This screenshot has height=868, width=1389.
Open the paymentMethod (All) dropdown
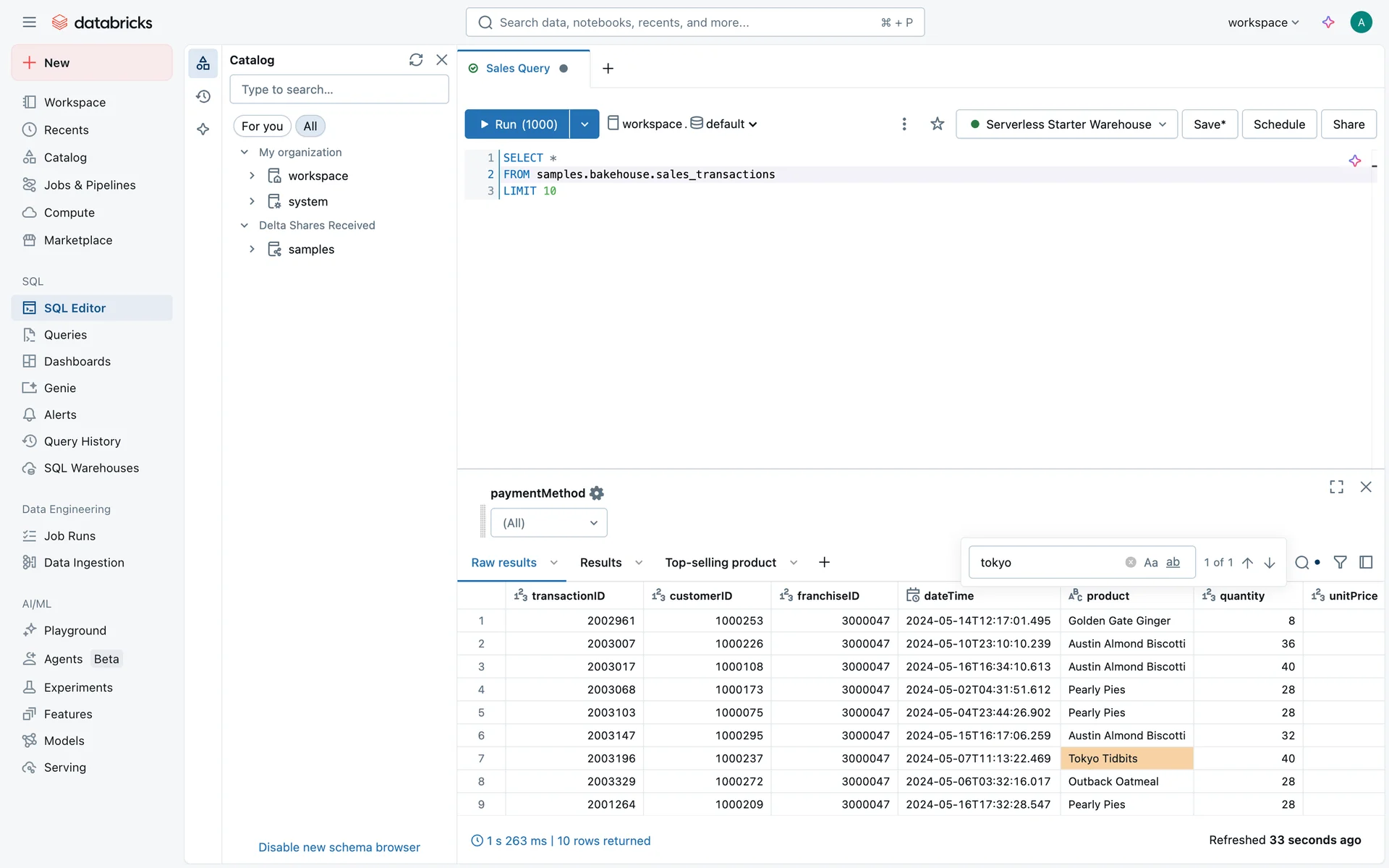coord(548,523)
